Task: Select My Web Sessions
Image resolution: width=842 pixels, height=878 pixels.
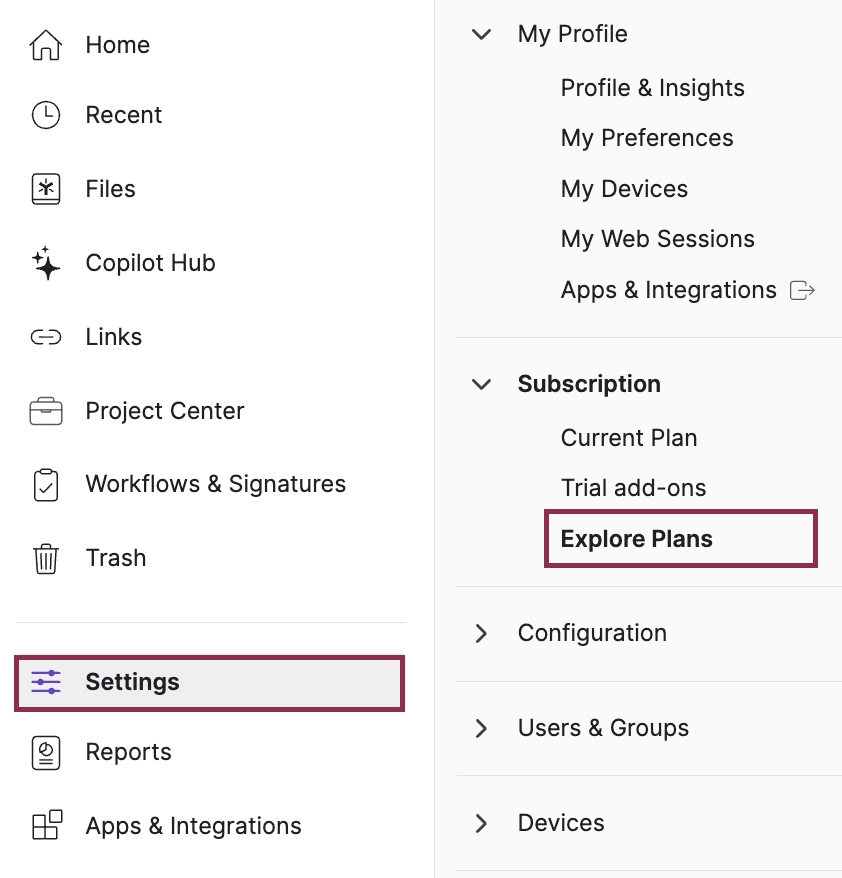Action: 657,239
